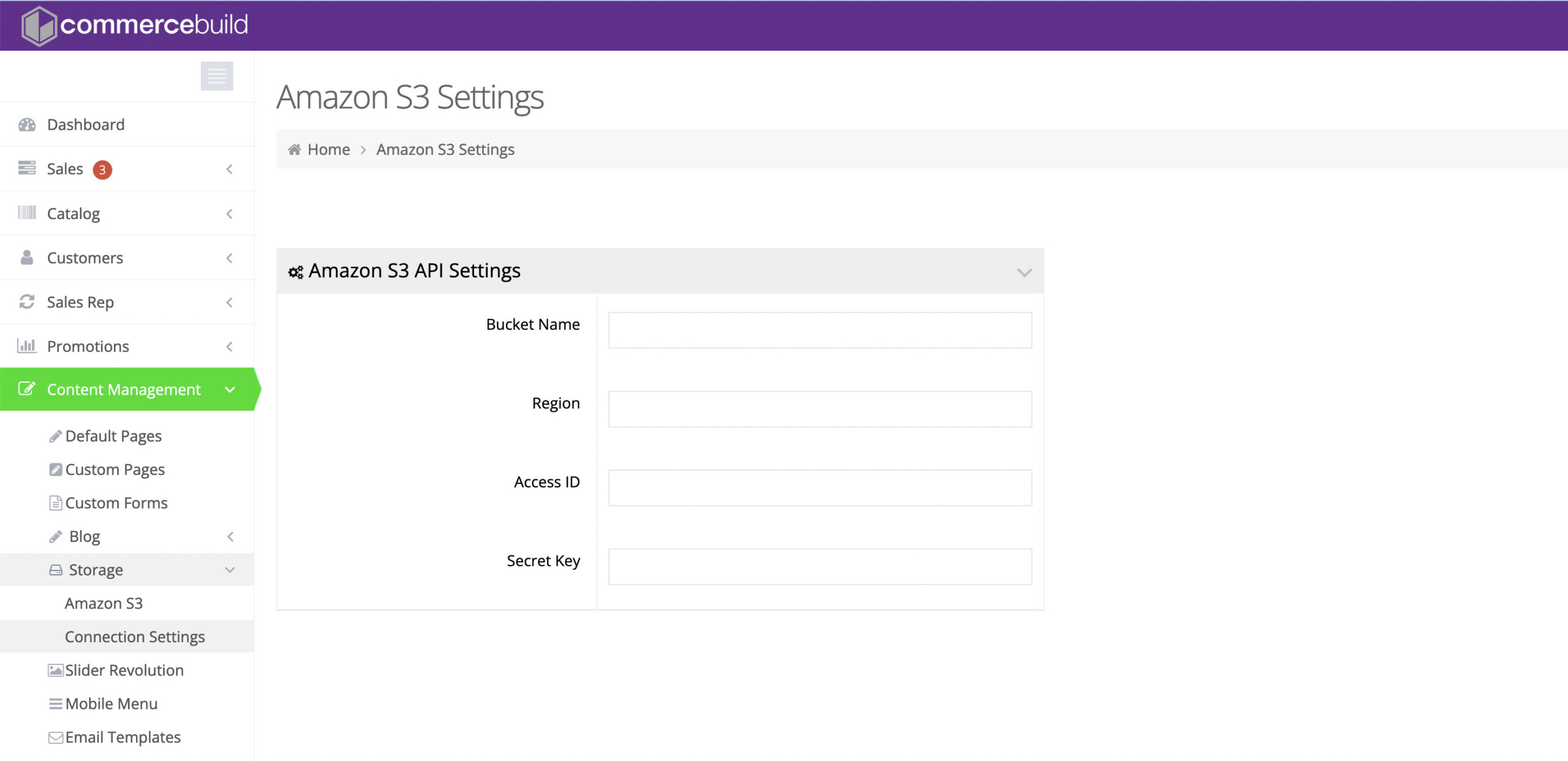The height and width of the screenshot is (761, 1568).
Task: Click the Custom Forms document icon
Action: coord(55,503)
